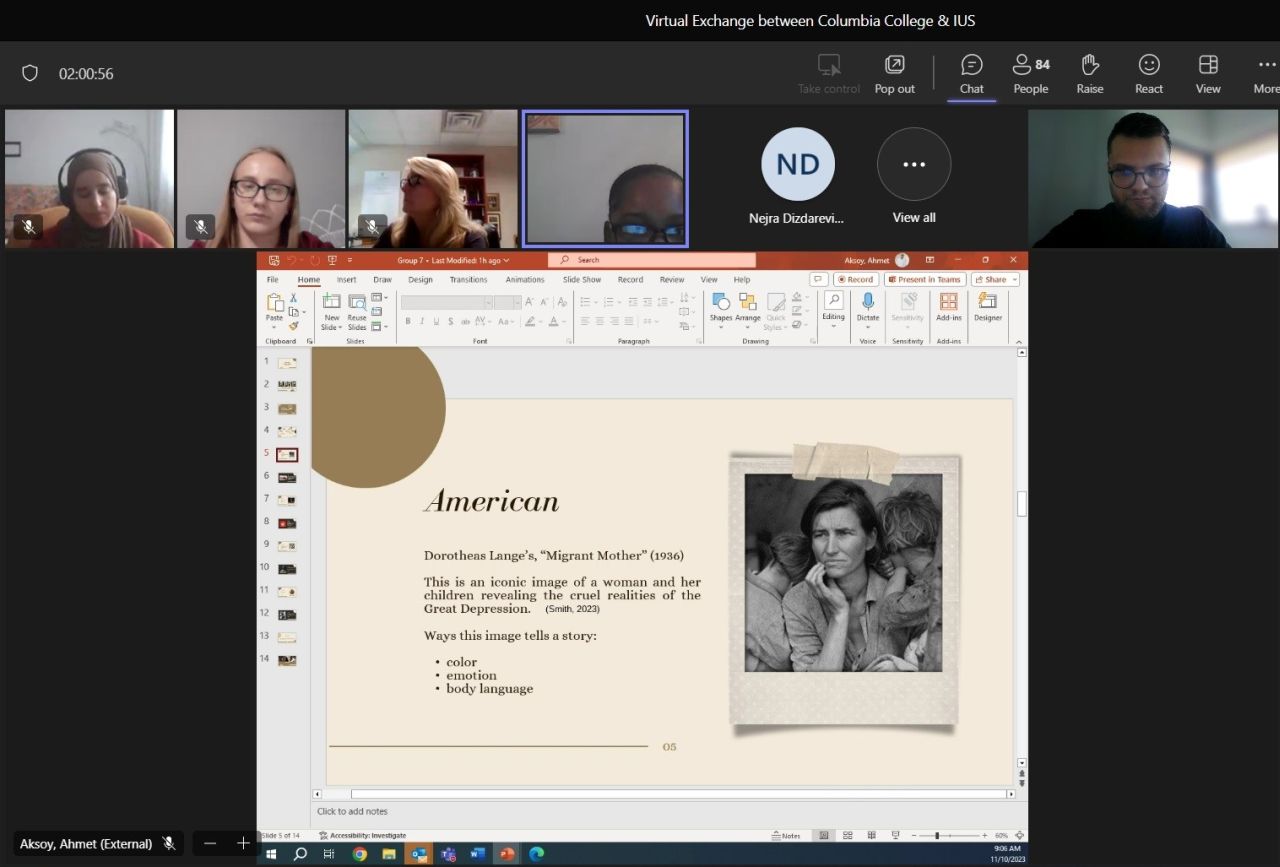
Task: Click the Dictate microphone icon
Action: 867,302
